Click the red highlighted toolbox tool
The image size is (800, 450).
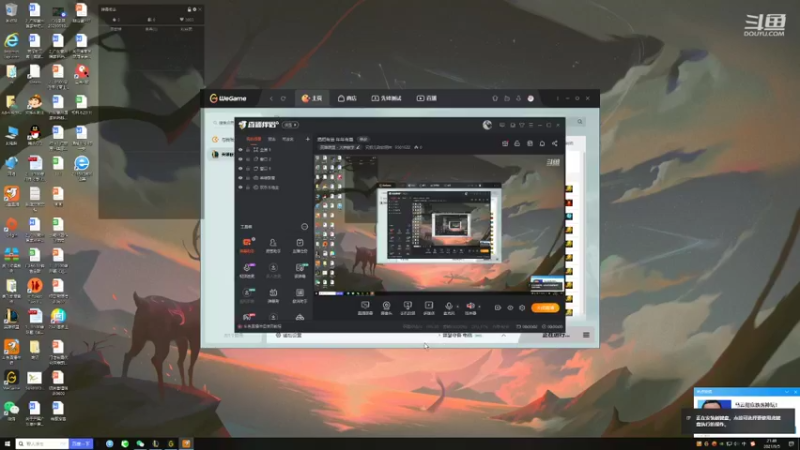click(x=247, y=245)
